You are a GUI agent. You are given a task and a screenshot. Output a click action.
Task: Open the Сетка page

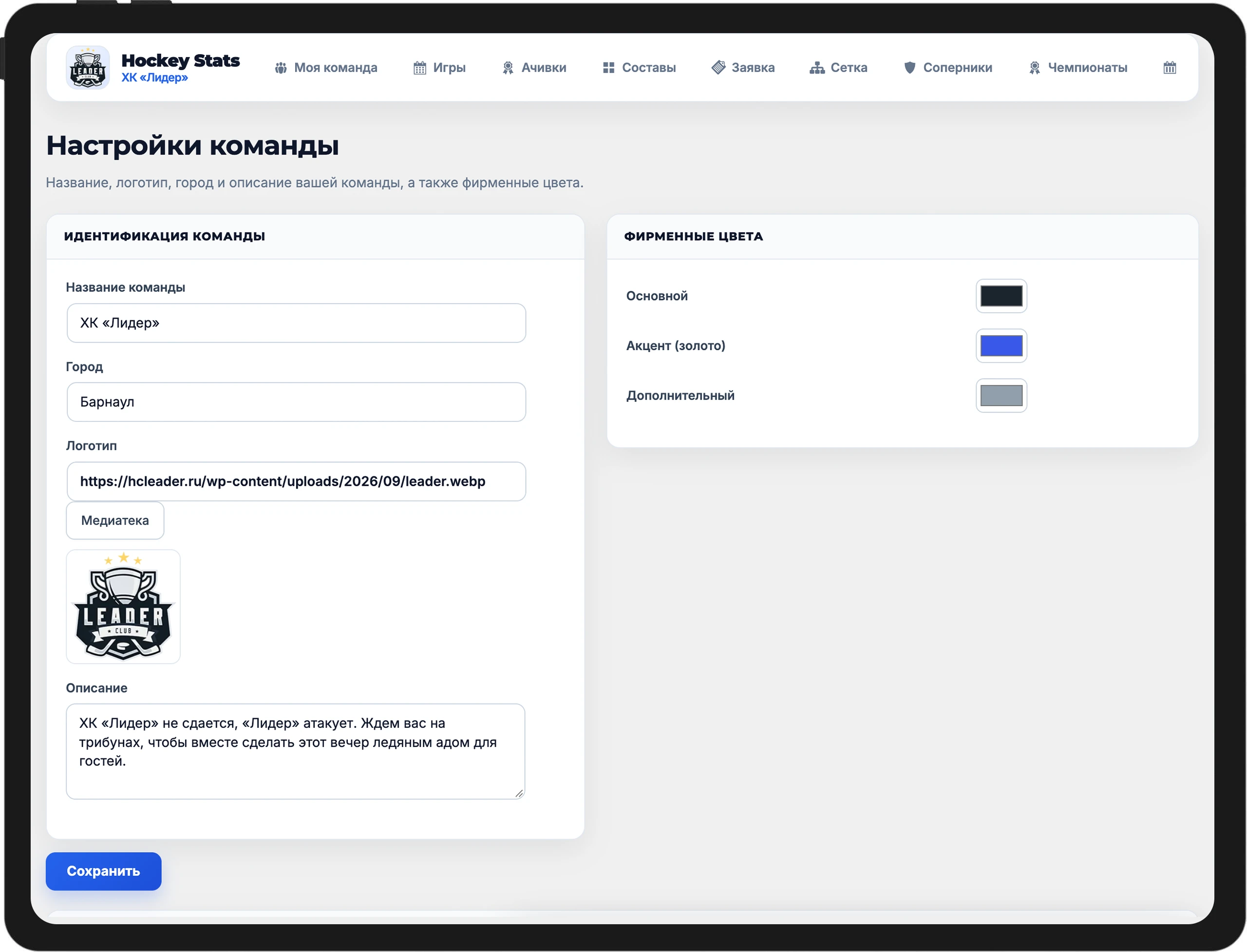[x=838, y=68]
